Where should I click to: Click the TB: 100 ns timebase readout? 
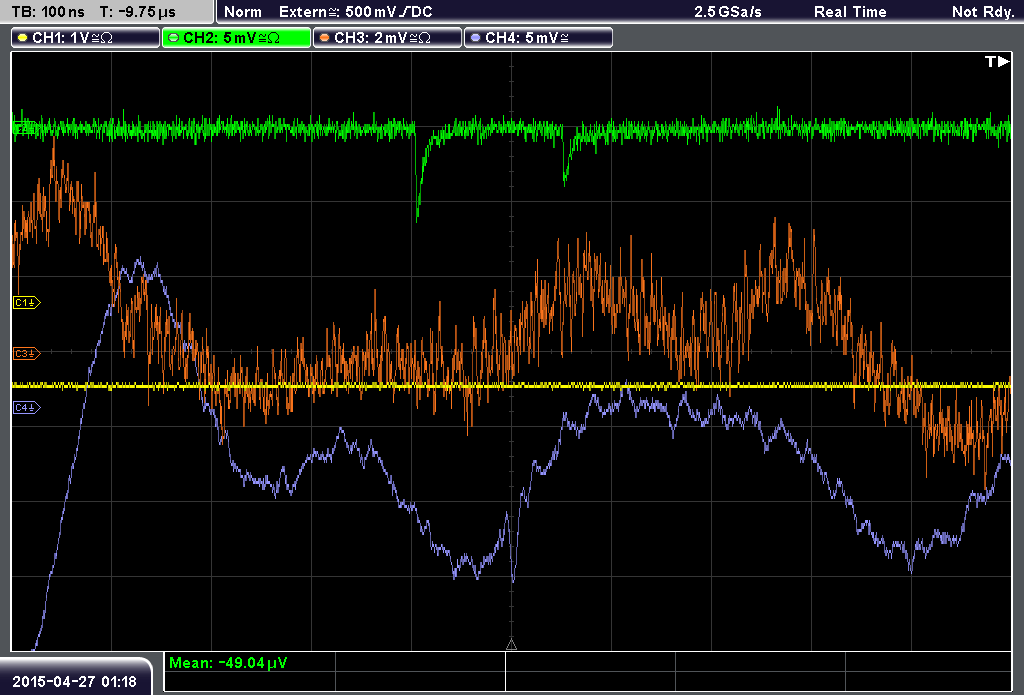(x=48, y=12)
